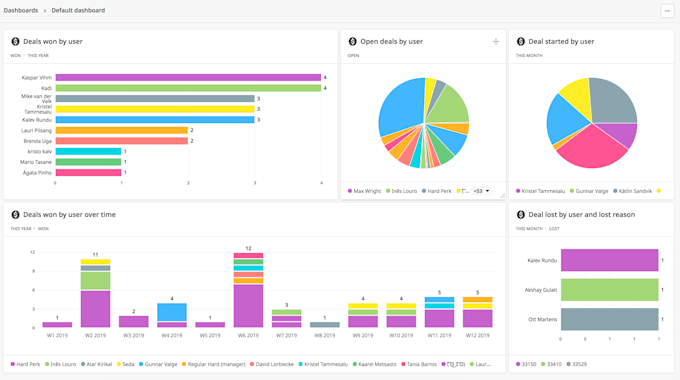Image resolution: width=680 pixels, height=380 pixels.
Task: Click the resize corner of Open deals by user widget
Action: click(502, 196)
